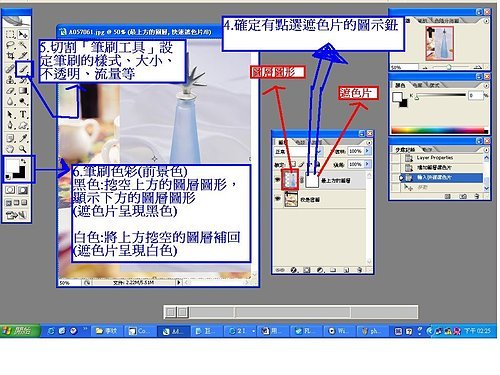Toggle the layer-mask link icon

[301, 180]
